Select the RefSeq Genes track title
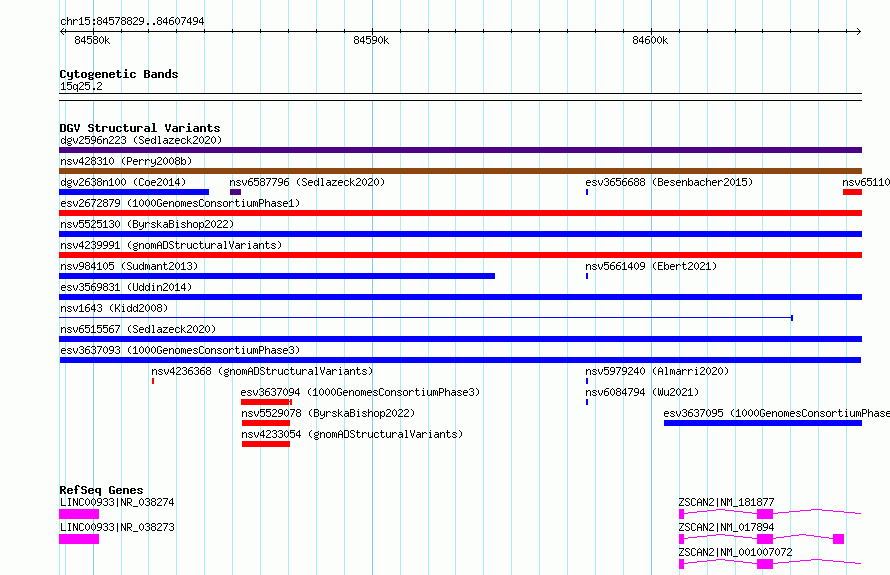The image size is (890, 575). 101,490
